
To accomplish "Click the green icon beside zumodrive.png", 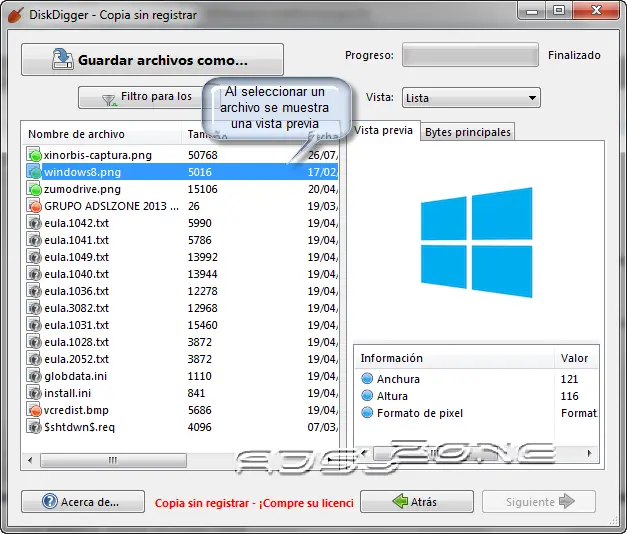I will click(x=34, y=189).
